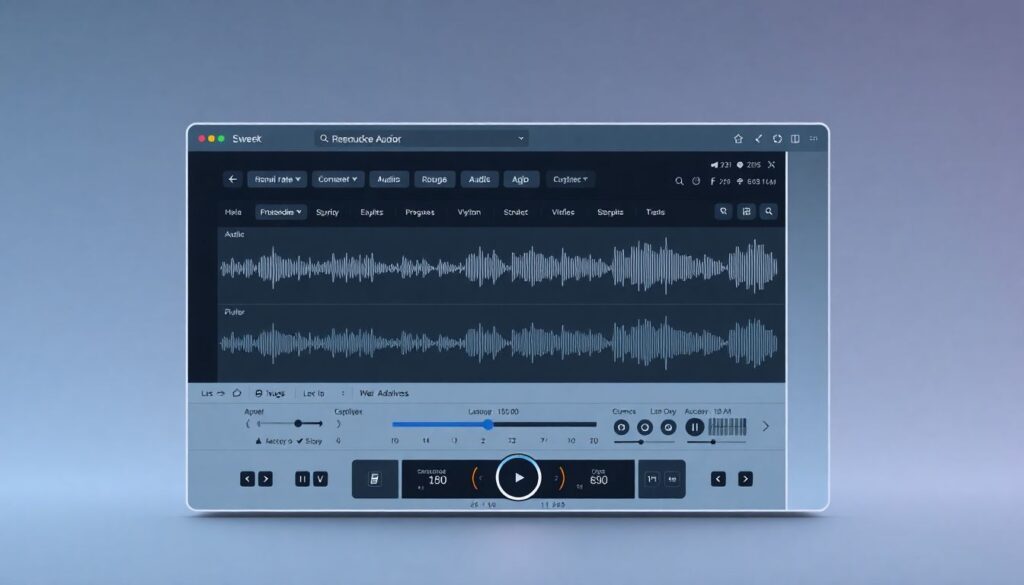The height and width of the screenshot is (585, 1024).
Task: Click the Resoucke Audior search field
Action: [x=421, y=139]
